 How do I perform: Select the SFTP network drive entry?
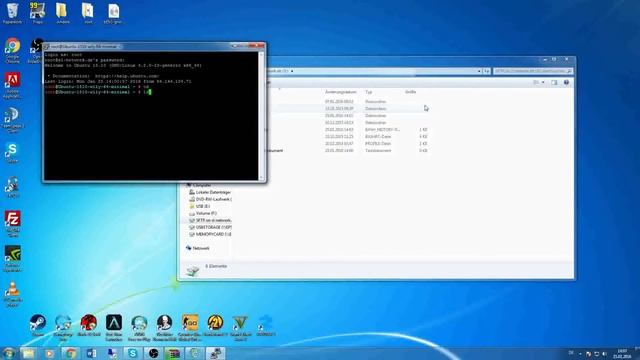coord(210,220)
